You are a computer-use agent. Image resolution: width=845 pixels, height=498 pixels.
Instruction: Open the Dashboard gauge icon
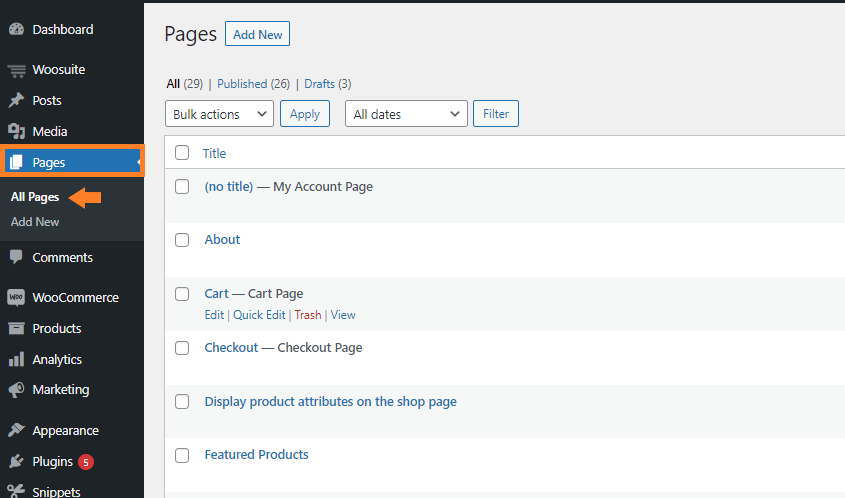[17, 29]
